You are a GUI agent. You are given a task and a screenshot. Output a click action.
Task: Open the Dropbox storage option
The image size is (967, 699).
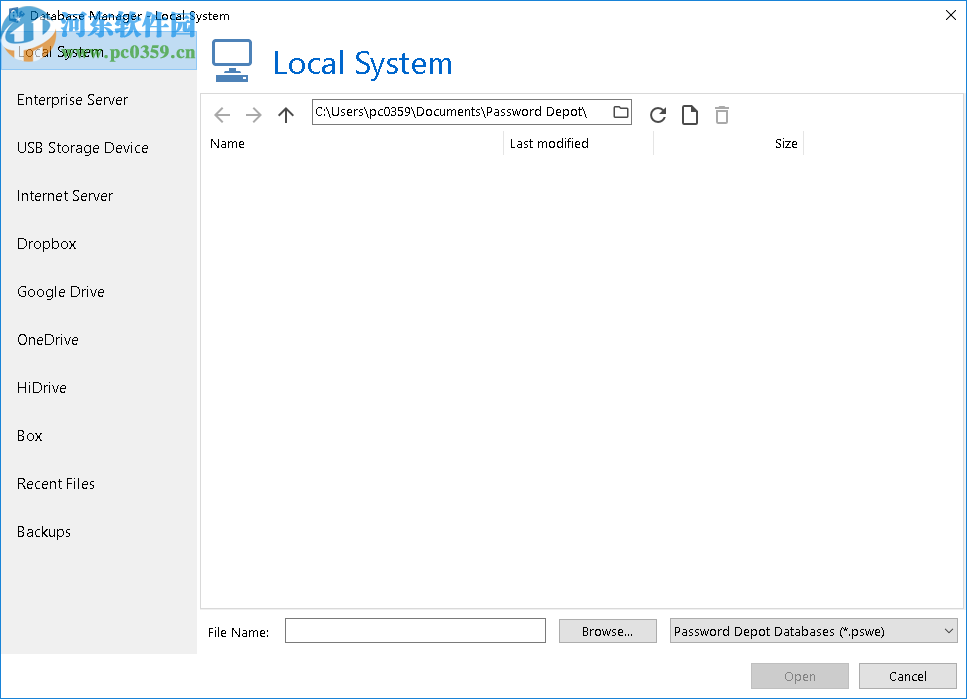(x=47, y=244)
